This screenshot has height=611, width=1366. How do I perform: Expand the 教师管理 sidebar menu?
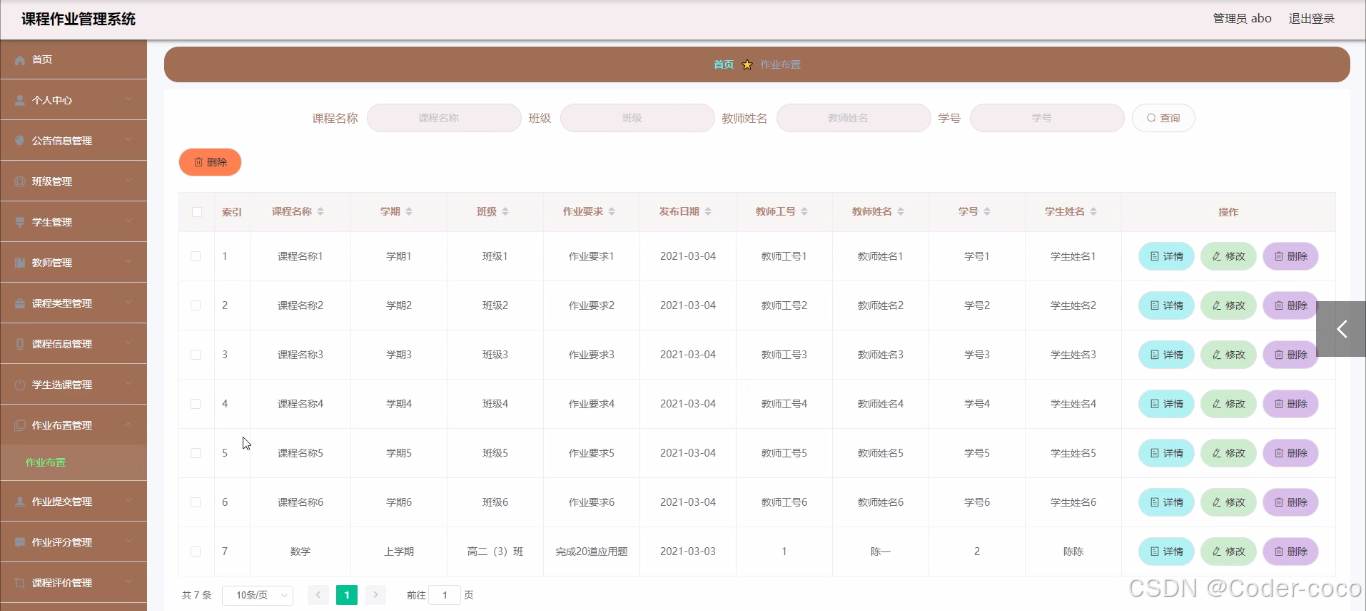(73, 263)
